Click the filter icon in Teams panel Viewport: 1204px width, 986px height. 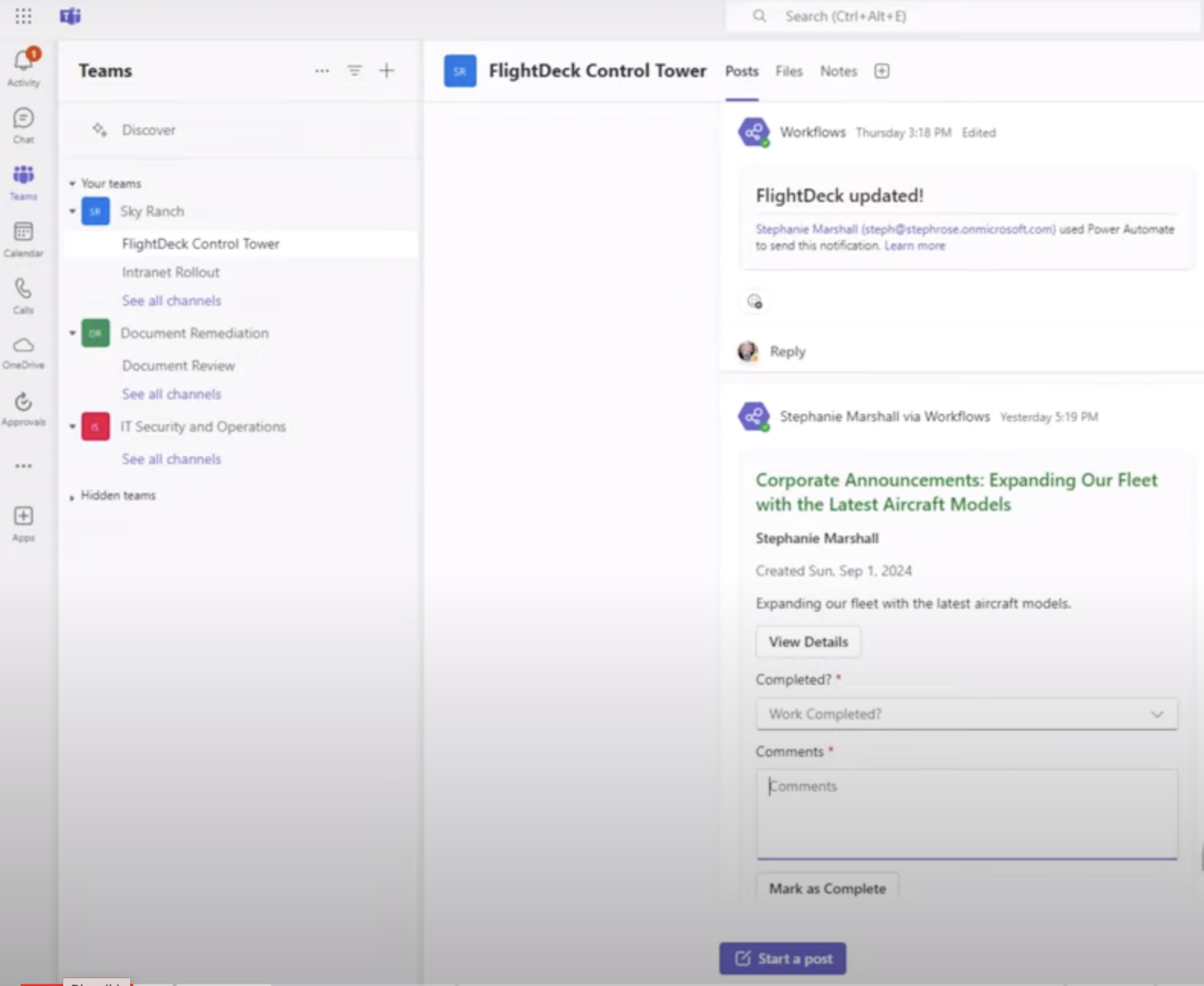pos(354,71)
